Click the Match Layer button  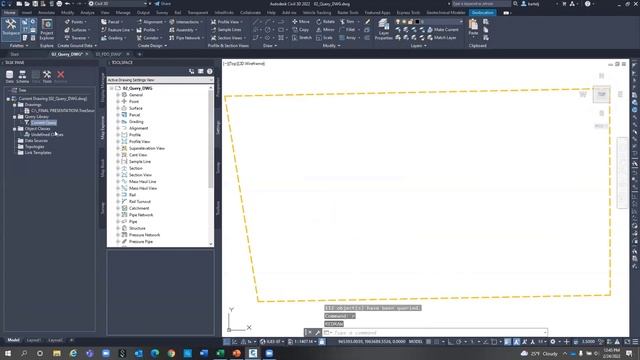click(x=442, y=38)
